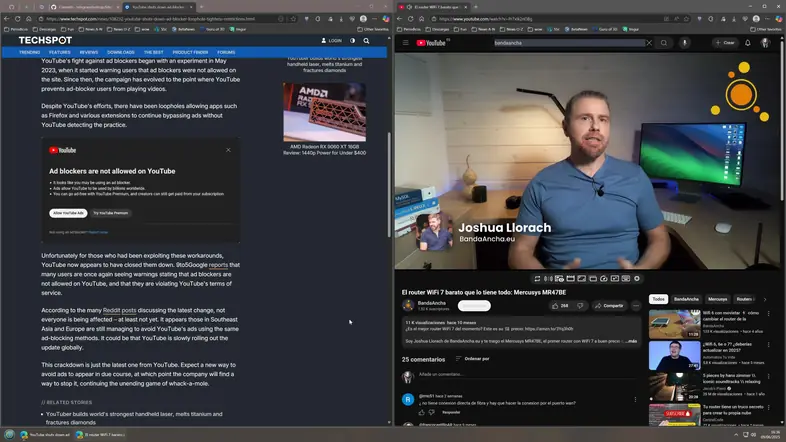Start YouTube voice search with microphone
The height and width of the screenshot is (442, 786).
coord(684,43)
